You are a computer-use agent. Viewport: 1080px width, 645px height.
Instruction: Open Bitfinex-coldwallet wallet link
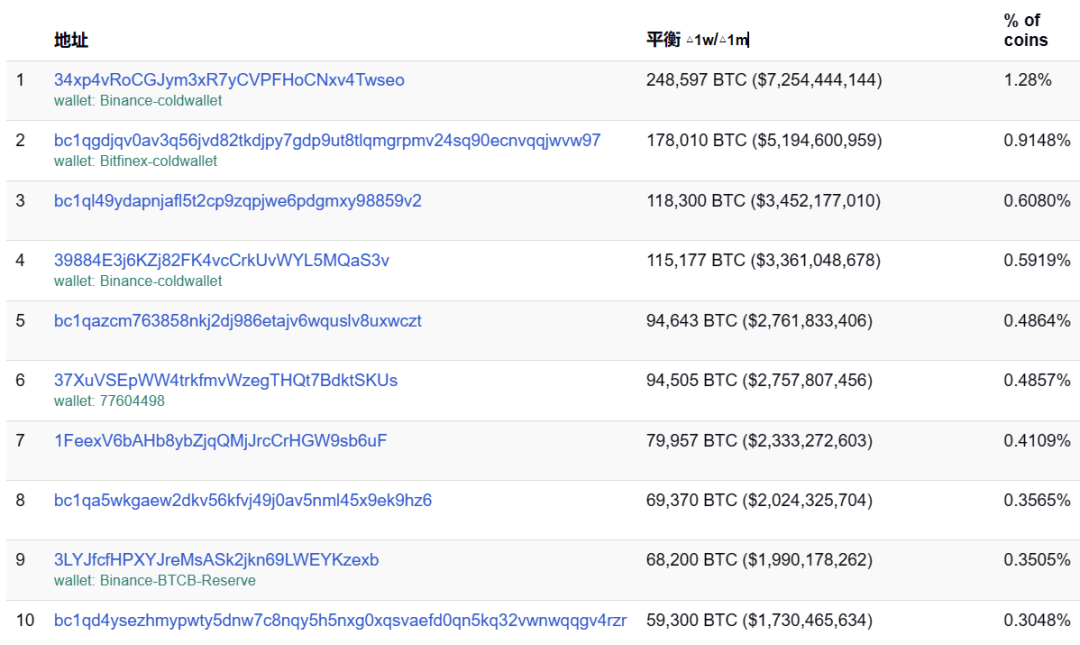pyautogui.click(x=158, y=161)
